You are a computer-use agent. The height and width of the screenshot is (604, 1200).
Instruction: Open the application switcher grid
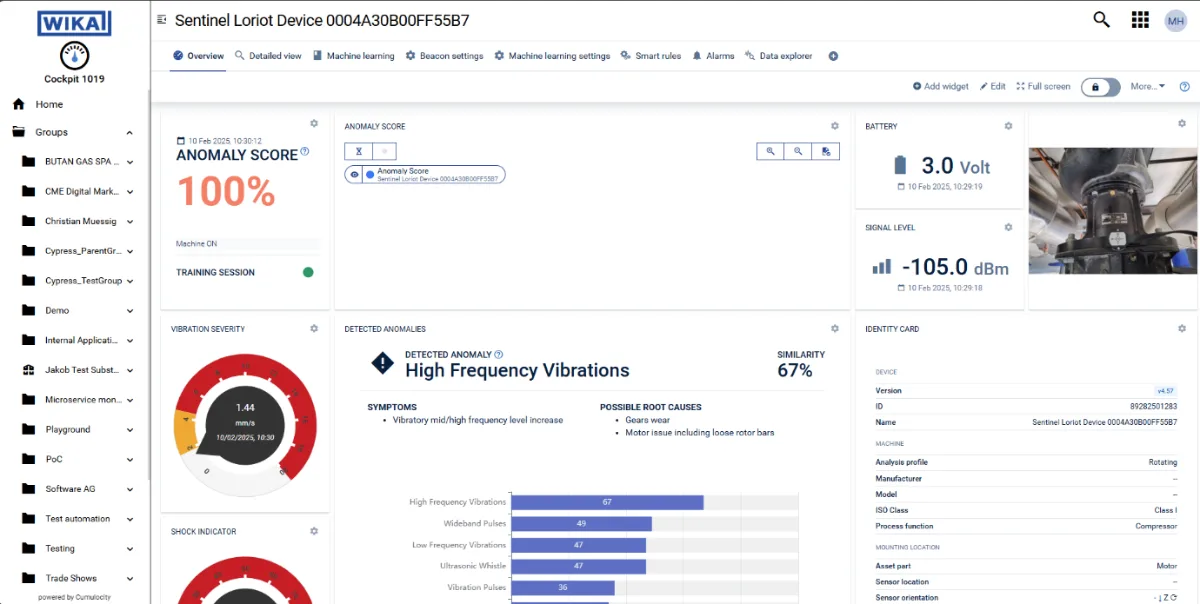[1140, 19]
